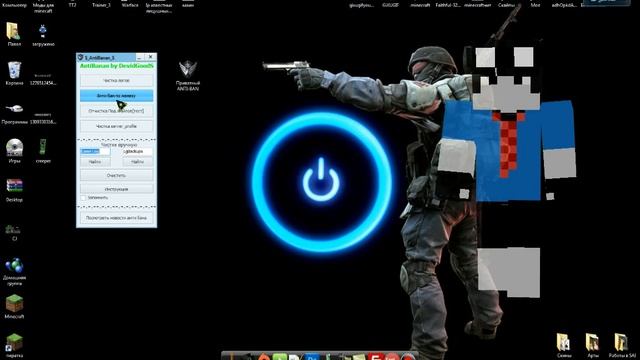Click the Чистка логов button

point(116,80)
